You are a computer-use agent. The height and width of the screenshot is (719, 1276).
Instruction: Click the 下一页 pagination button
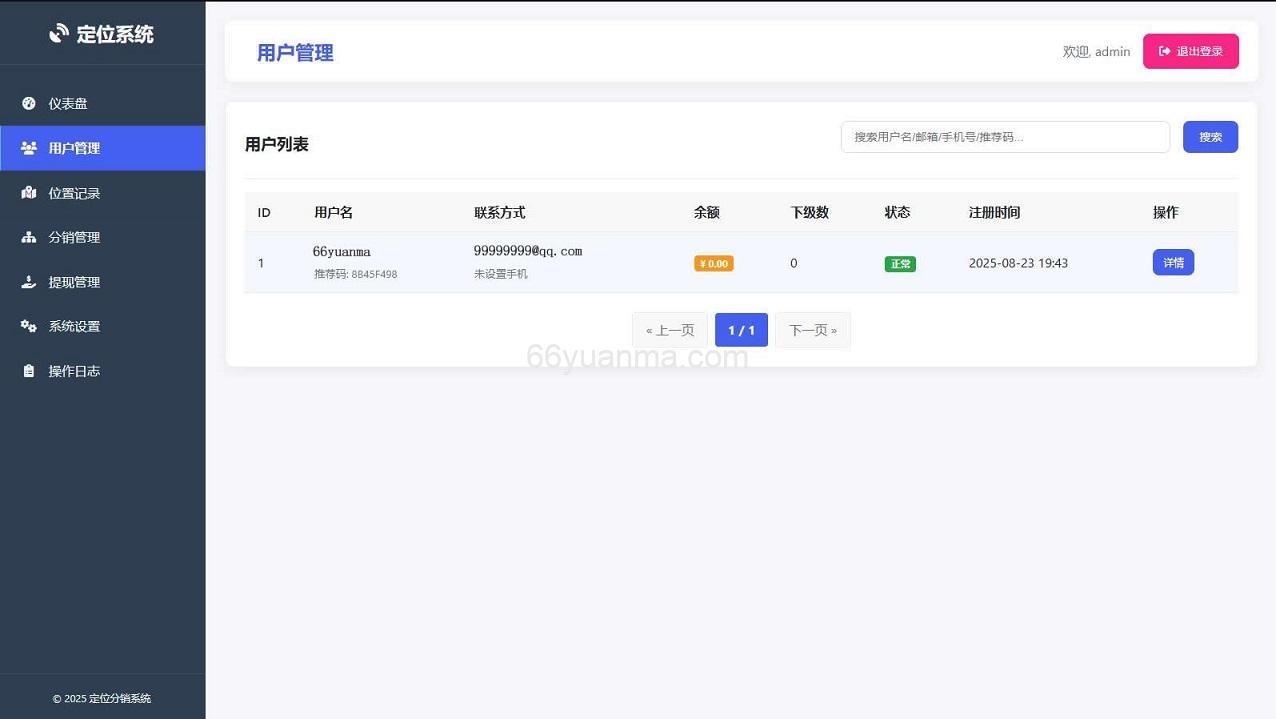pyautogui.click(x=812, y=329)
